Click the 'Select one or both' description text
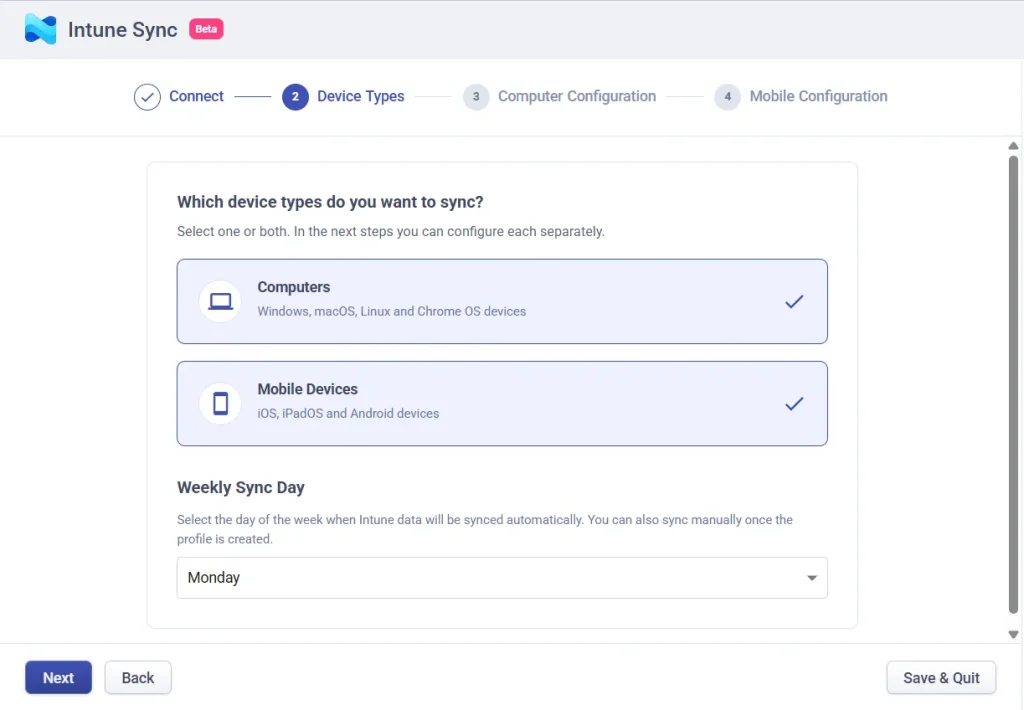 pyautogui.click(x=391, y=231)
